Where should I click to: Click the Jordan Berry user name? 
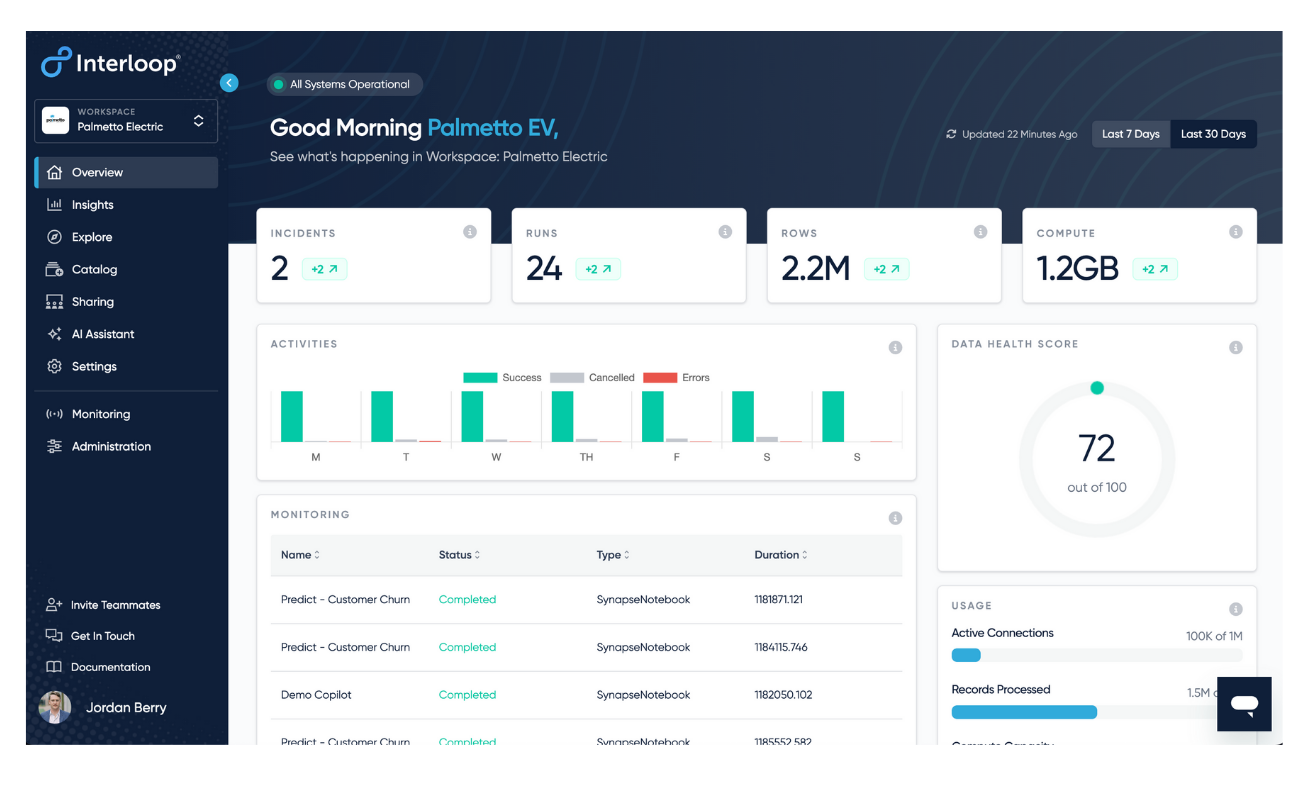click(126, 707)
